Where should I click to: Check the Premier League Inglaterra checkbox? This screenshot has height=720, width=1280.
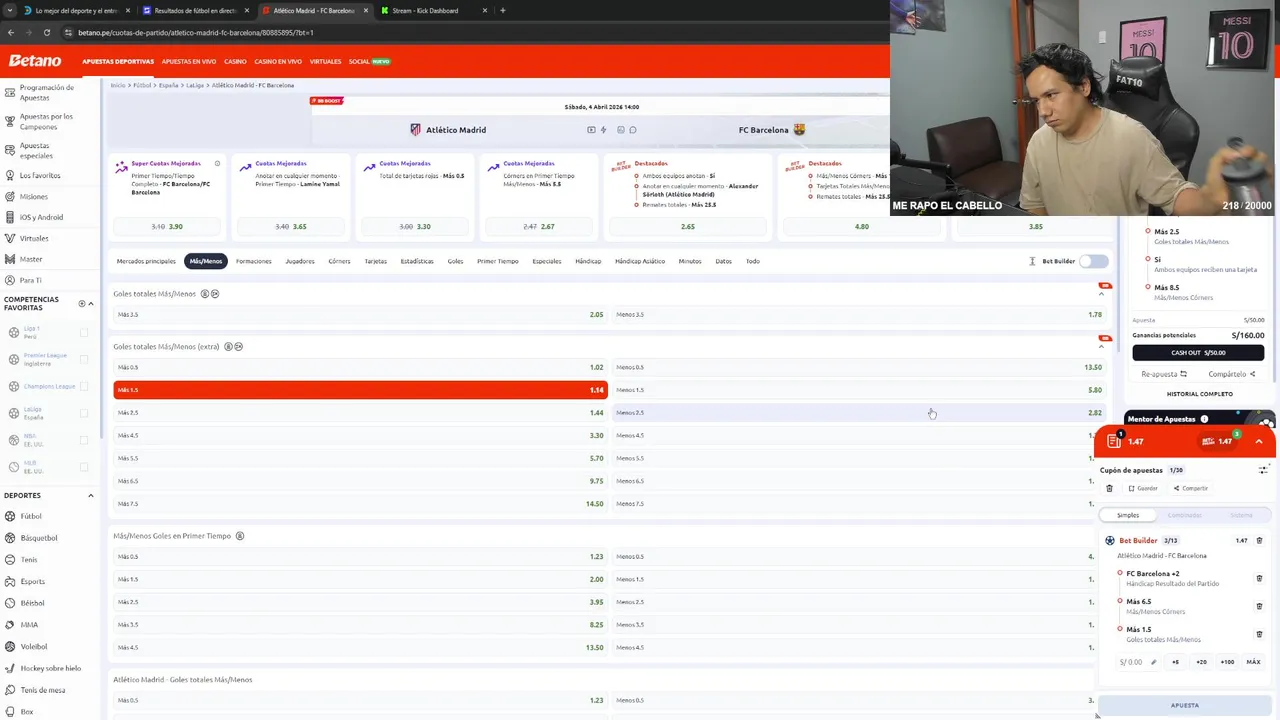tap(84, 359)
